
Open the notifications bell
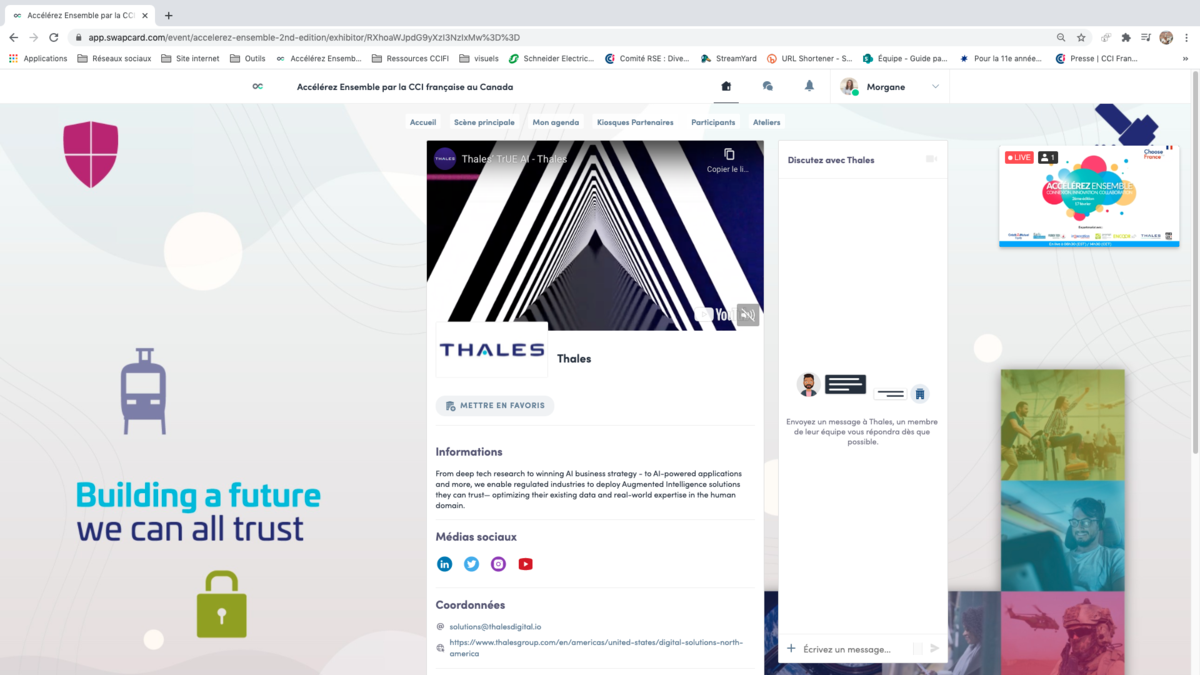[x=809, y=87]
